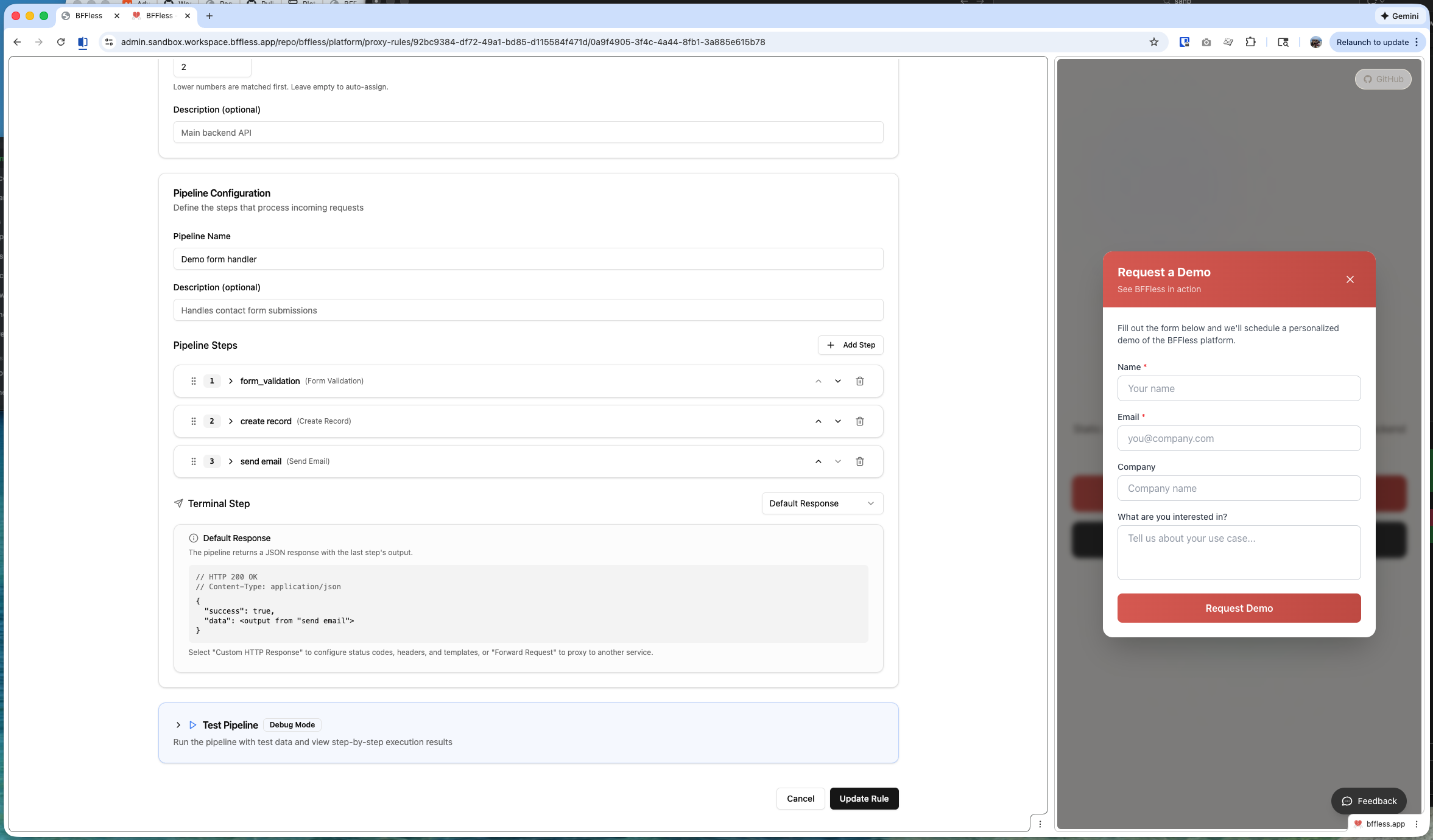Open the browser extensions puzzle icon
The image size is (1433, 840).
tap(1250, 42)
